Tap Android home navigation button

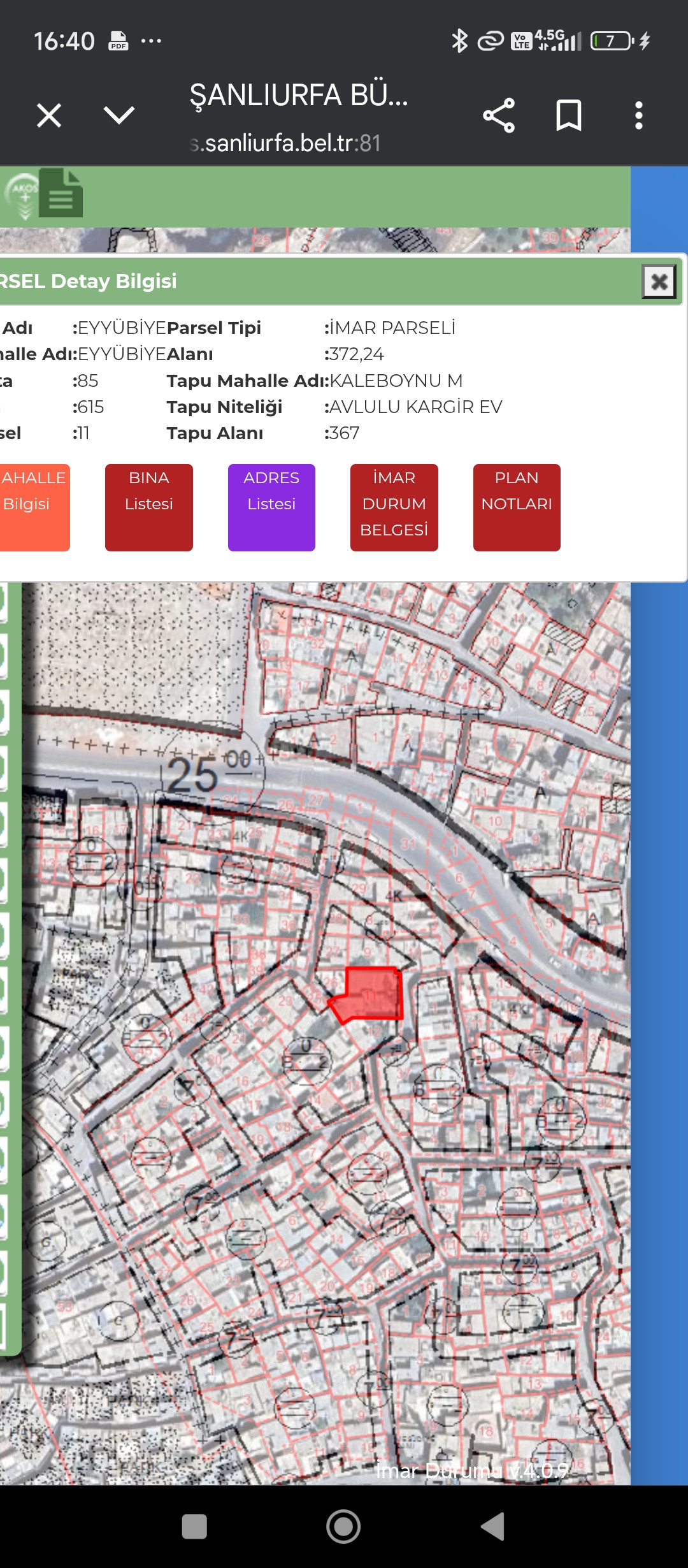[x=343, y=1527]
